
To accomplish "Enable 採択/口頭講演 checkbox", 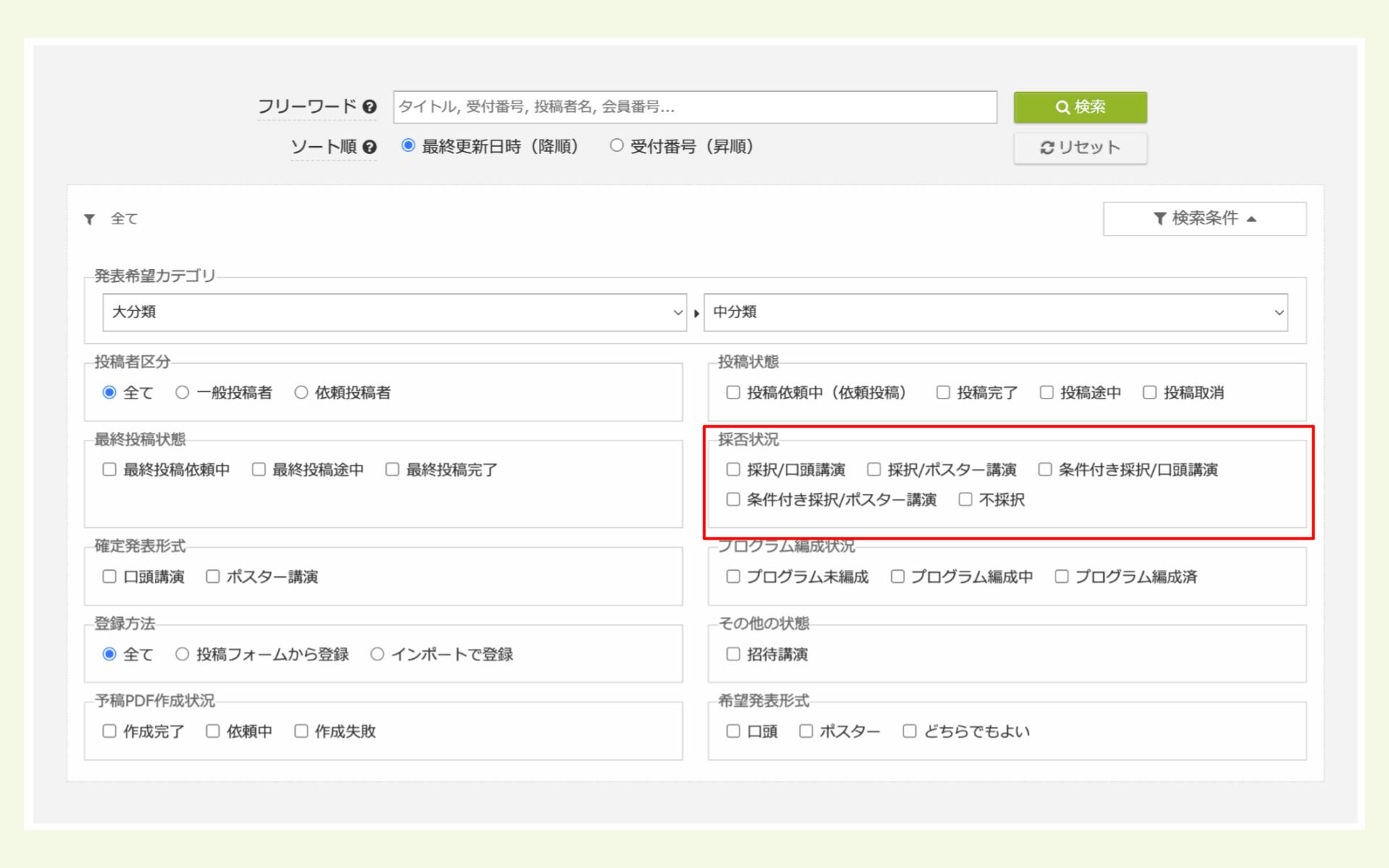I will [733, 470].
